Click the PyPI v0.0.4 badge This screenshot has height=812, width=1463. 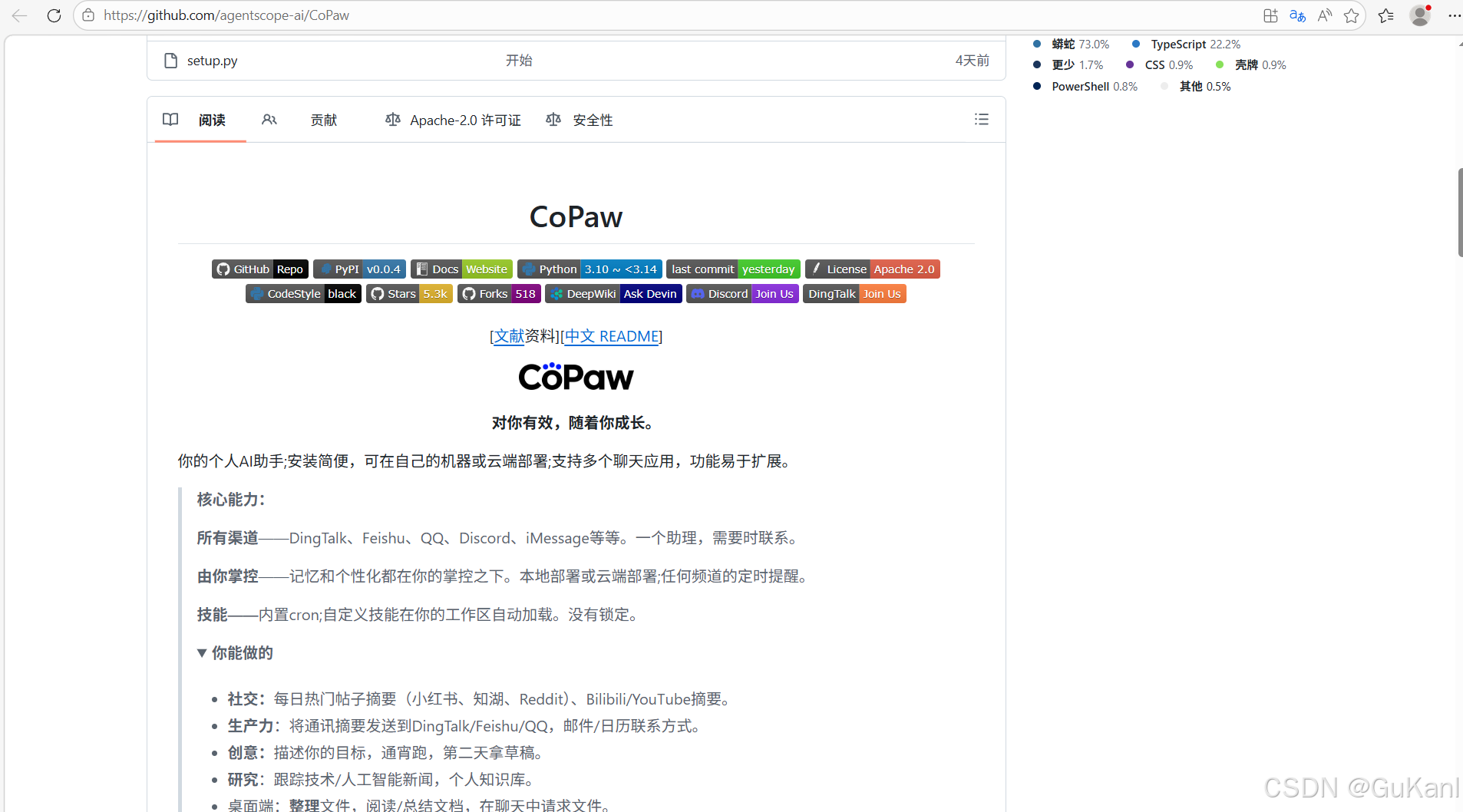tap(359, 269)
